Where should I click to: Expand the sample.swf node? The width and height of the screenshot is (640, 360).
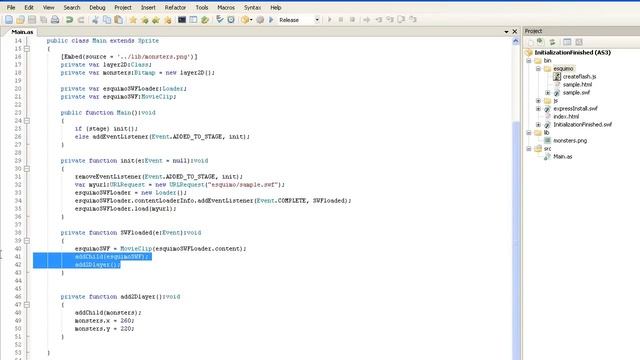[x=548, y=93]
